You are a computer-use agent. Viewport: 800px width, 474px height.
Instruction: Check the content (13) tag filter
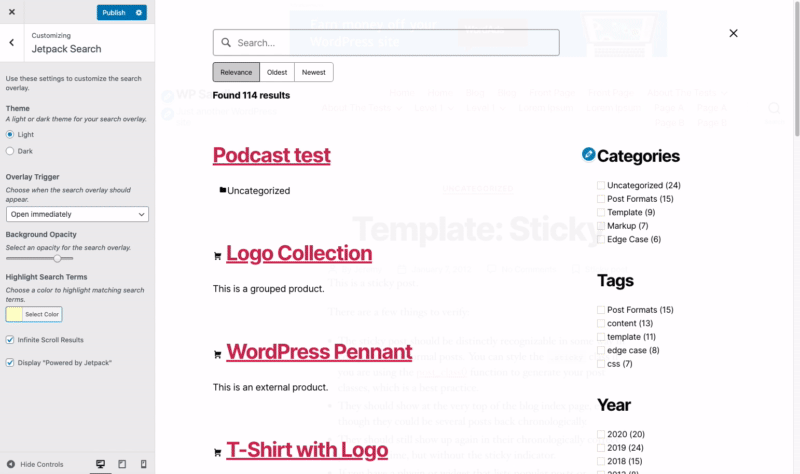(x=601, y=323)
